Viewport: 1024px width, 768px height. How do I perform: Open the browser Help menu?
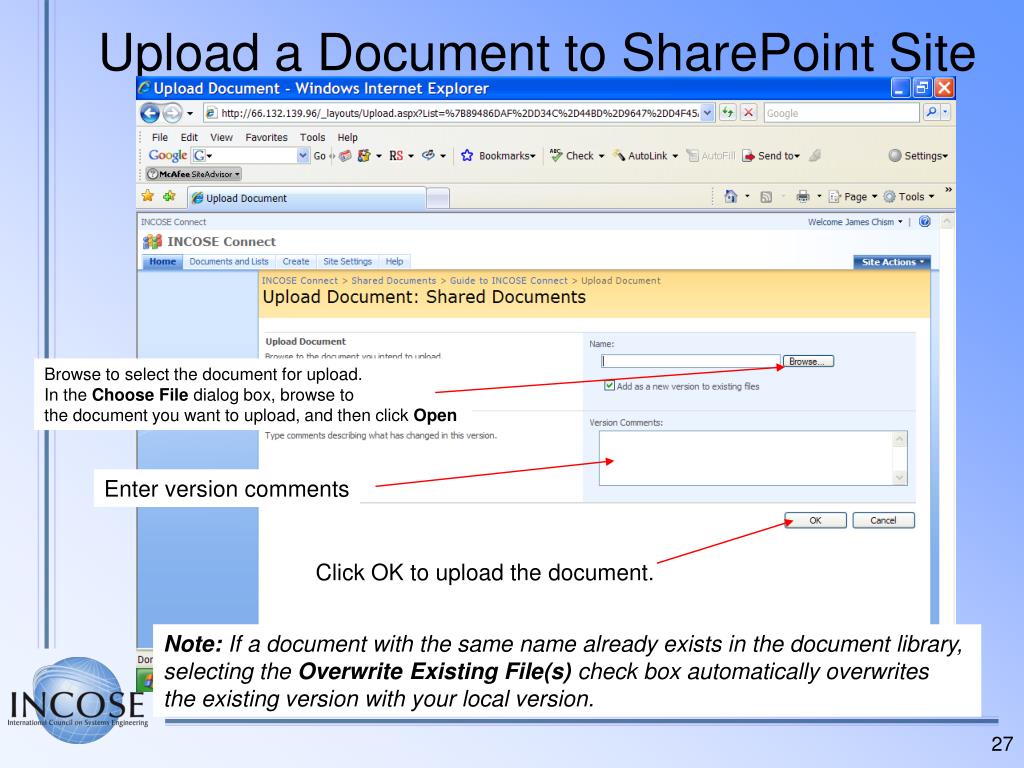[347, 137]
